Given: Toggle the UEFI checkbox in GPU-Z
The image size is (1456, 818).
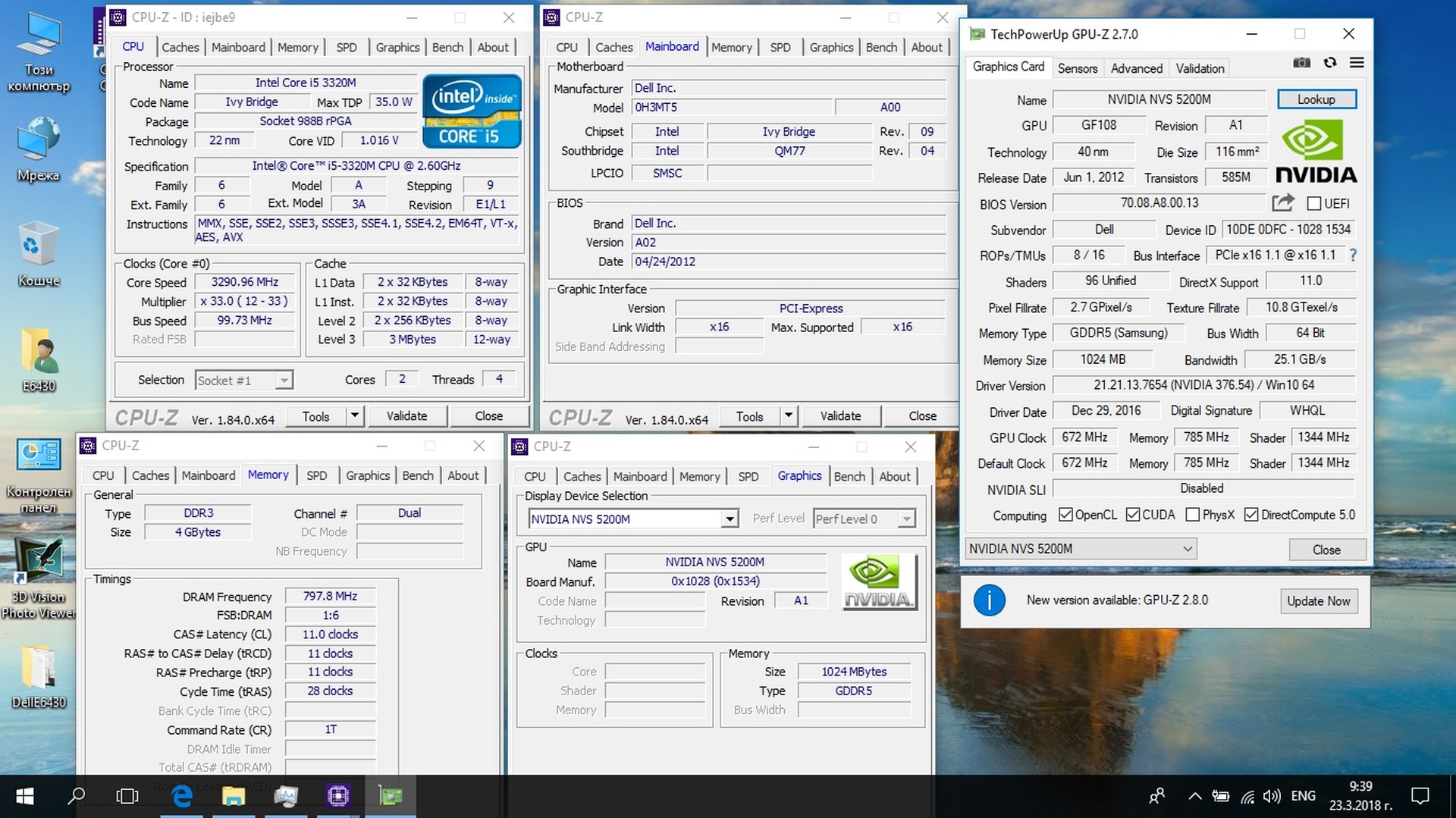Looking at the screenshot, I should click(x=1314, y=204).
